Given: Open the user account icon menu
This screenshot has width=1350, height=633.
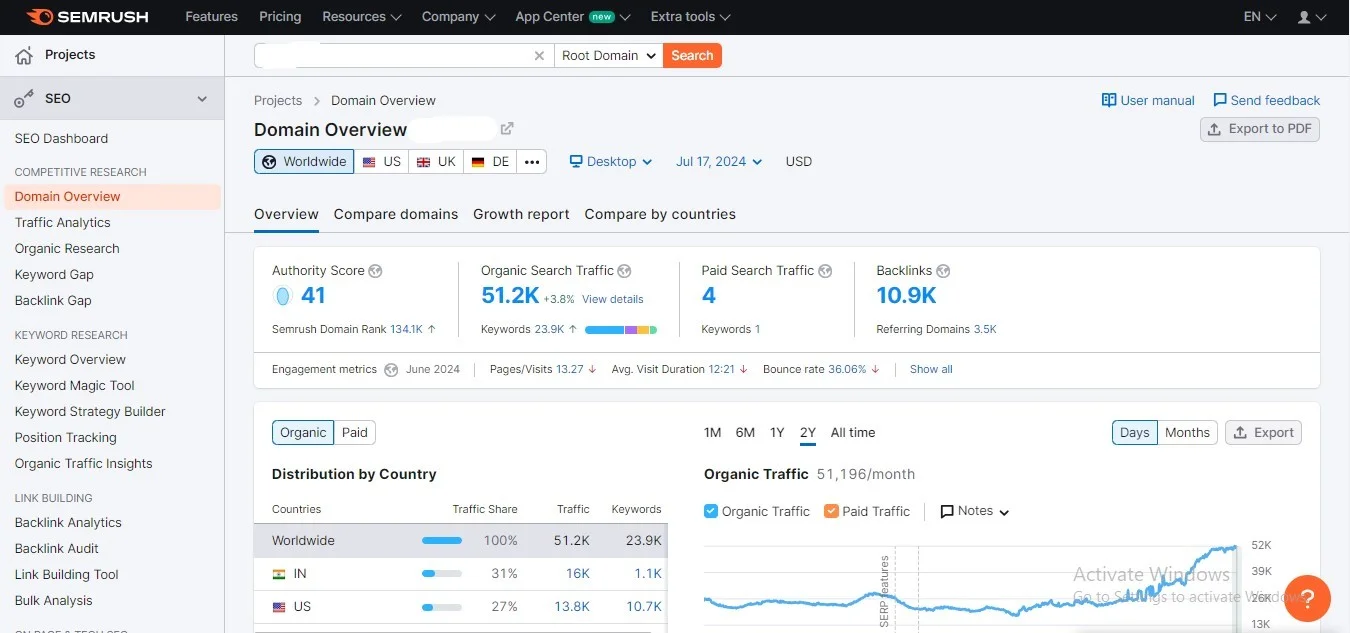Looking at the screenshot, I should (1310, 17).
